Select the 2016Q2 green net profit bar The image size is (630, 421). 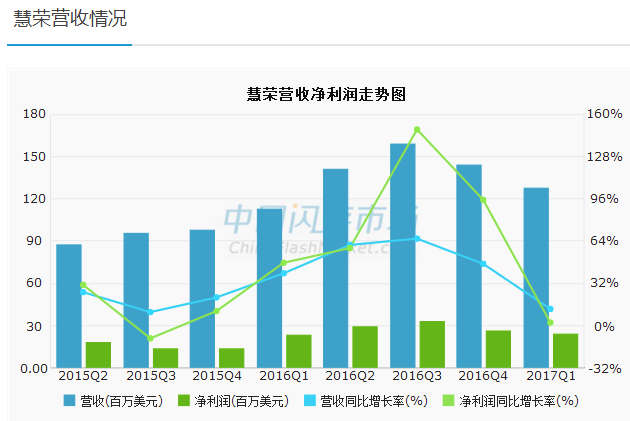click(x=365, y=347)
